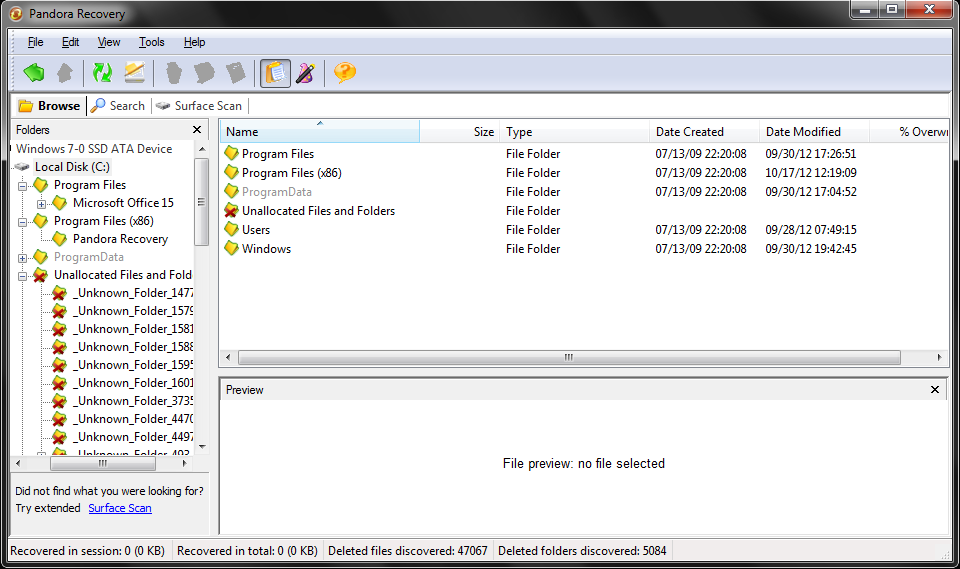Select _Unknown_Folder_4470 in the tree
Viewport: 960px width, 569px height.
(x=133, y=418)
